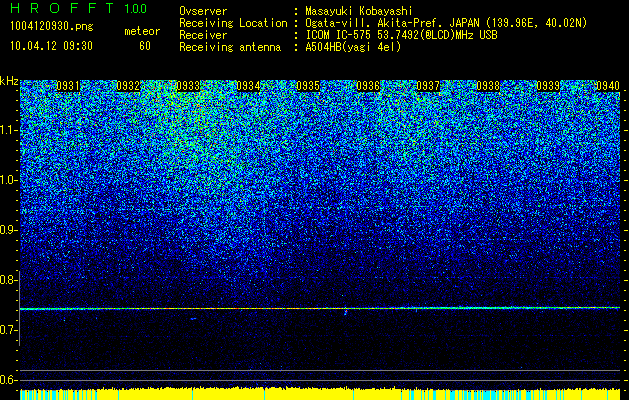The width and height of the screenshot is (629, 400).
Task: Click the Receiver field label
Action: pos(203,35)
